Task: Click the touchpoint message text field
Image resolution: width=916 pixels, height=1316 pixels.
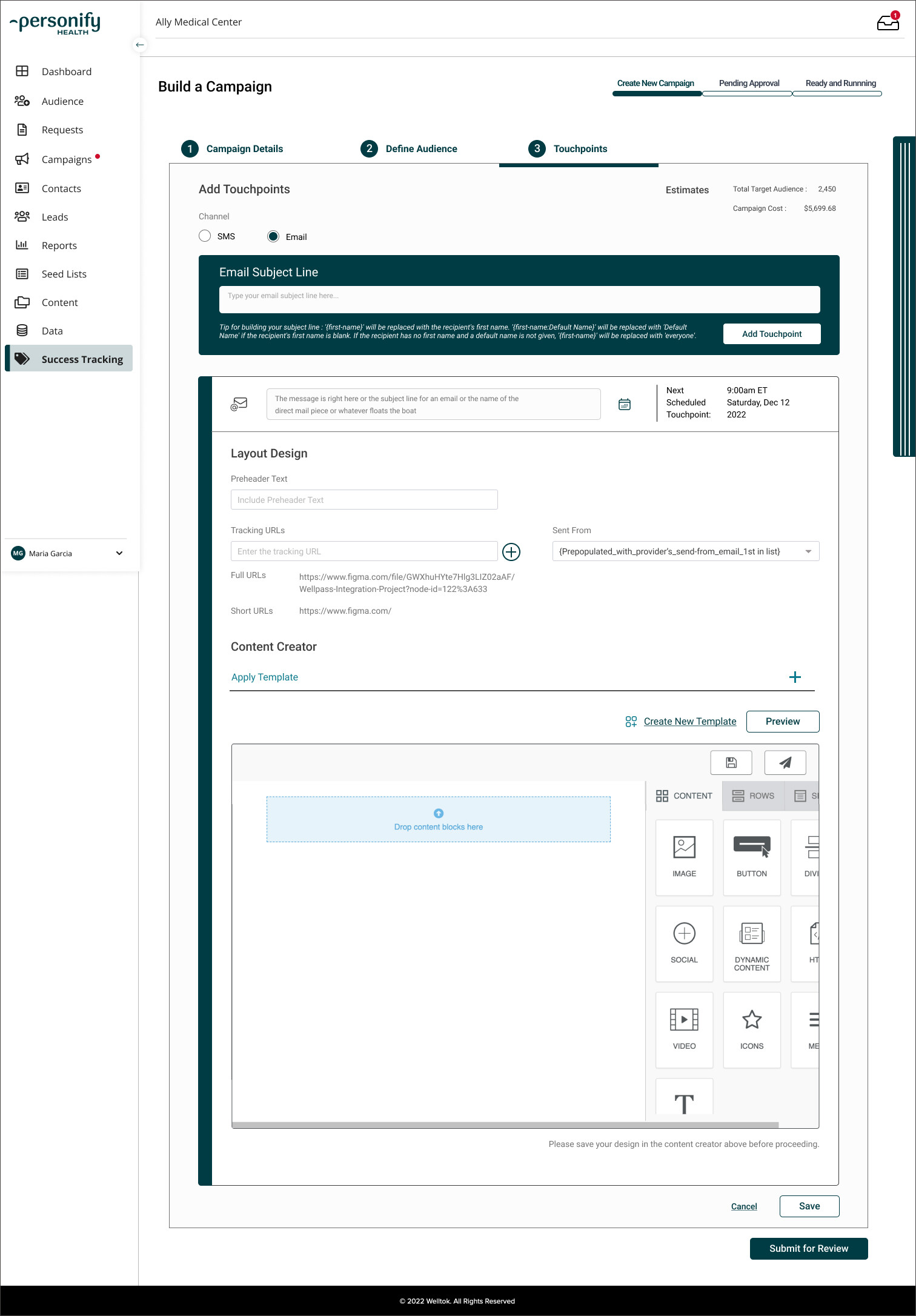Action: click(x=434, y=404)
